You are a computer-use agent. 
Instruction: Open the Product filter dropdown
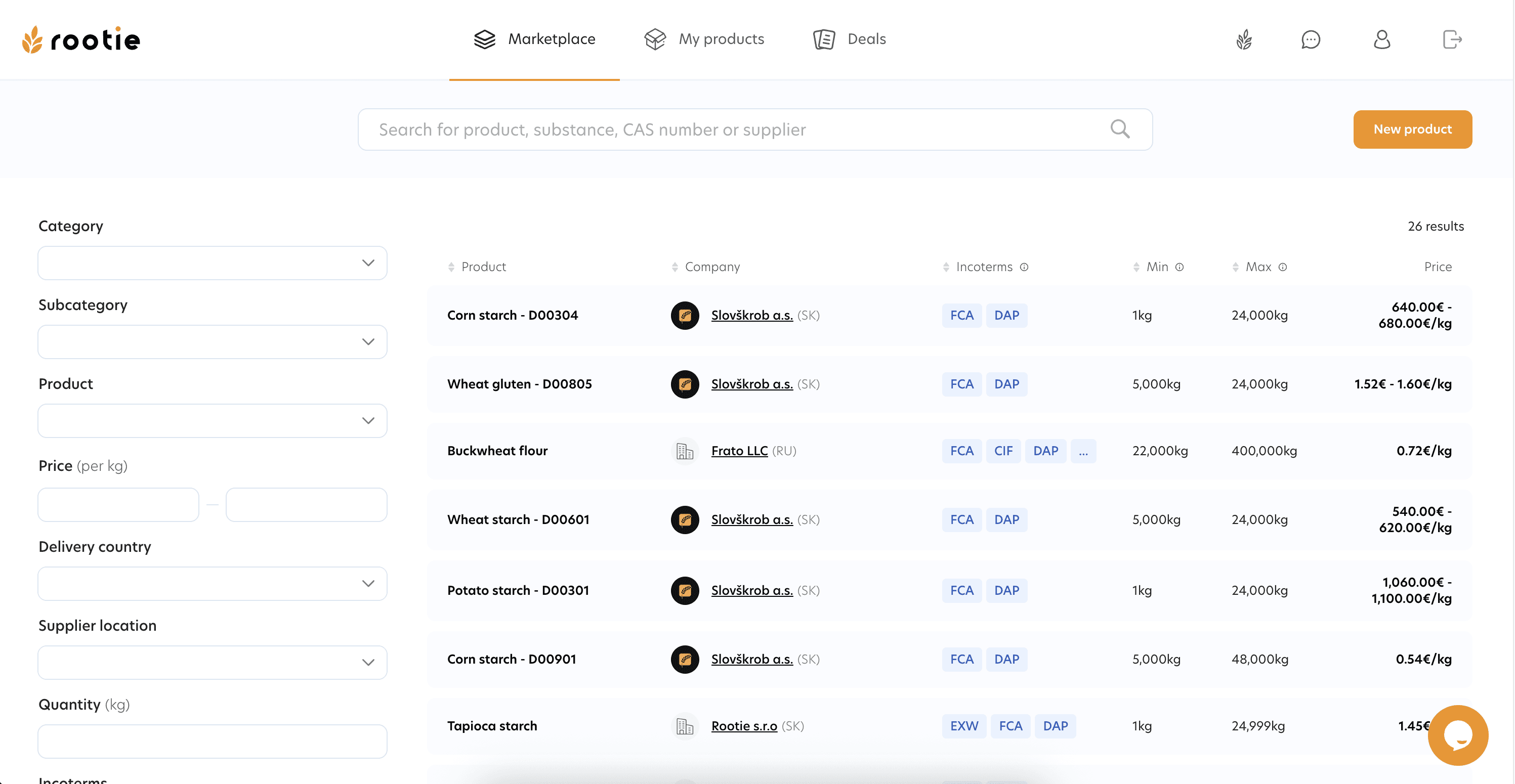tap(213, 420)
